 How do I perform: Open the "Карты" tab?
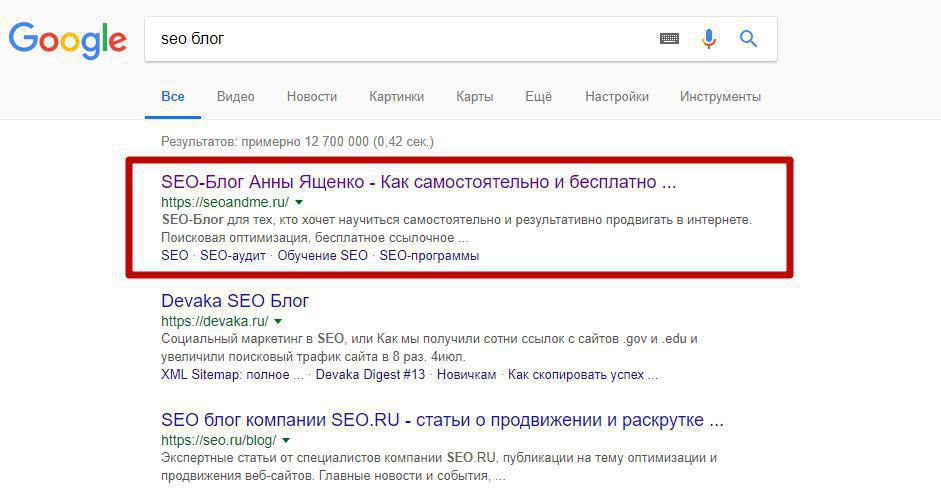pos(474,97)
